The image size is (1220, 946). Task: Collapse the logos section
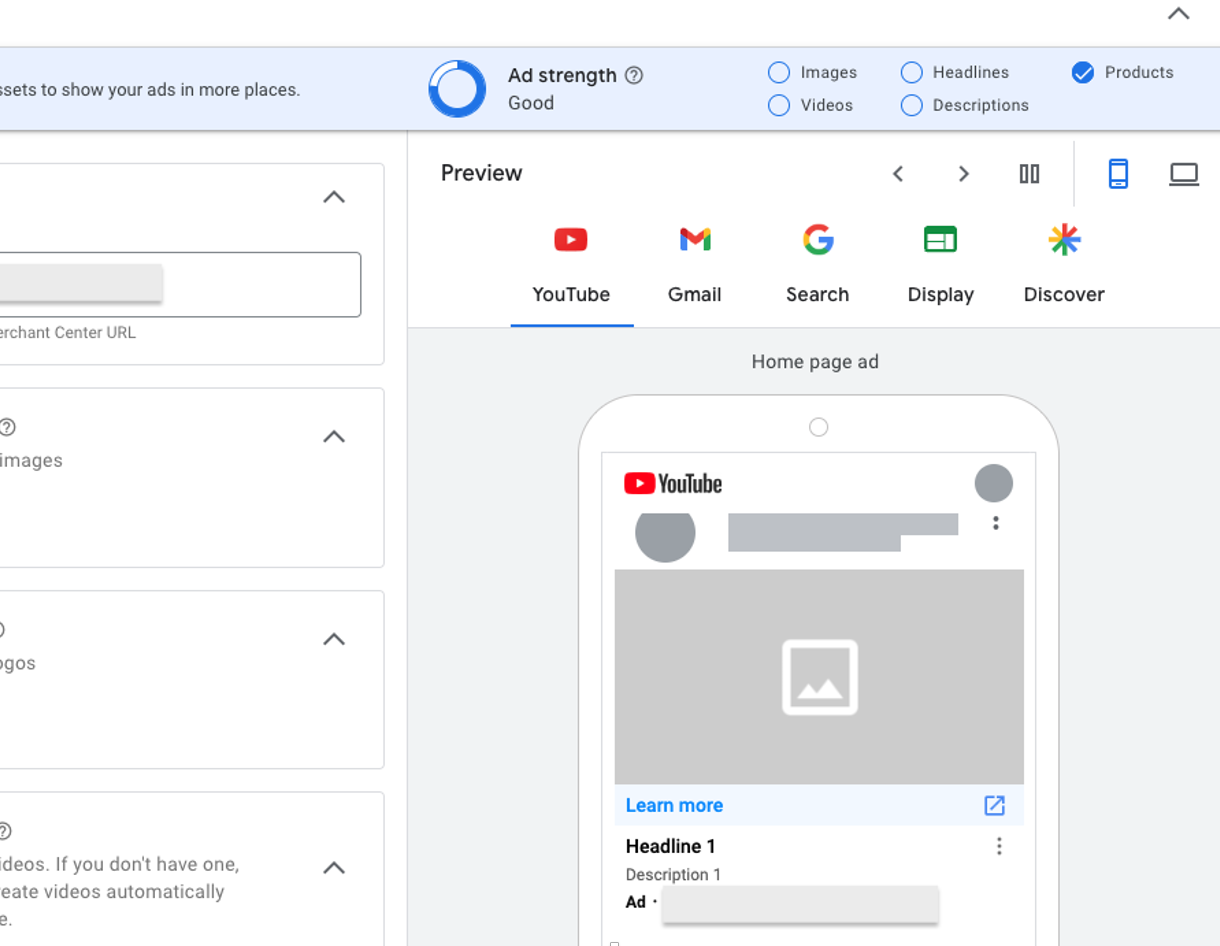click(334, 639)
